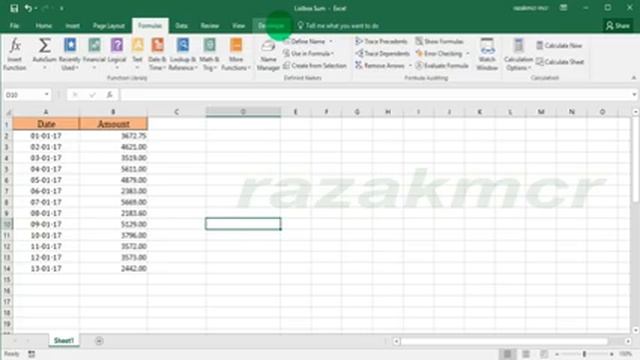Screen dimensions: 640x360
Task: Select the Sheet1 tab
Action: tap(64, 341)
